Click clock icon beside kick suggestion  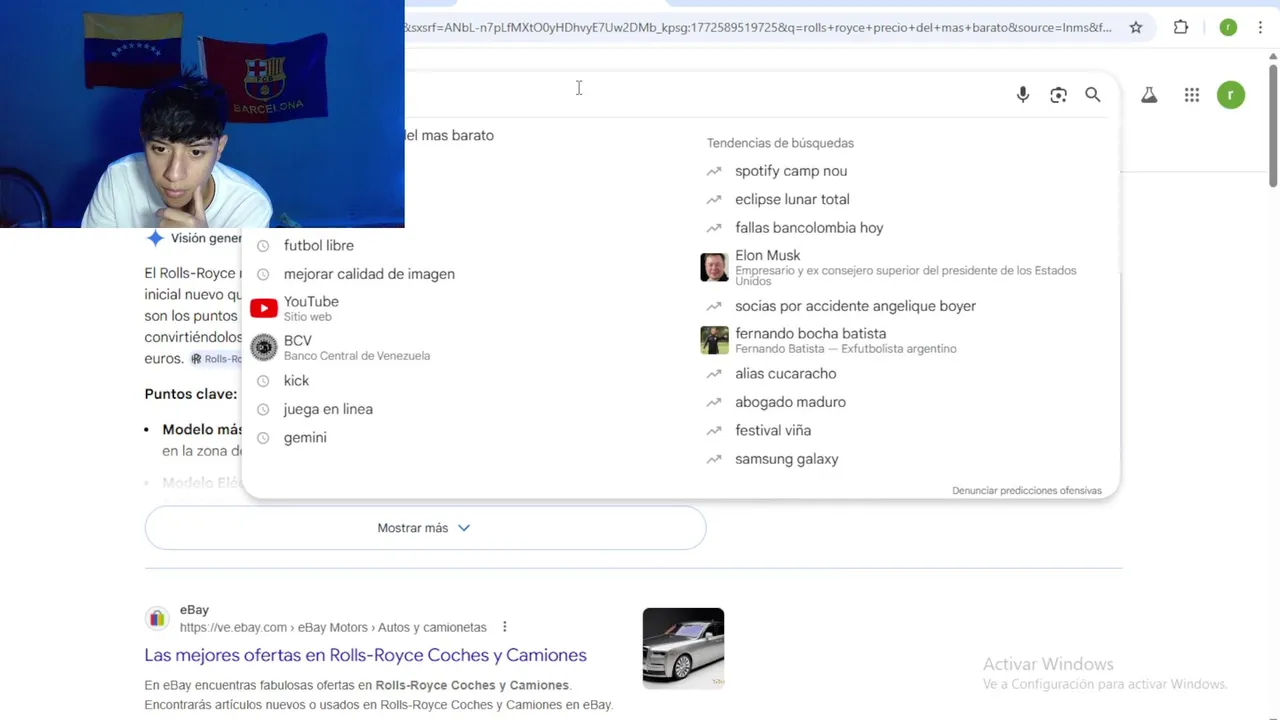click(x=264, y=381)
